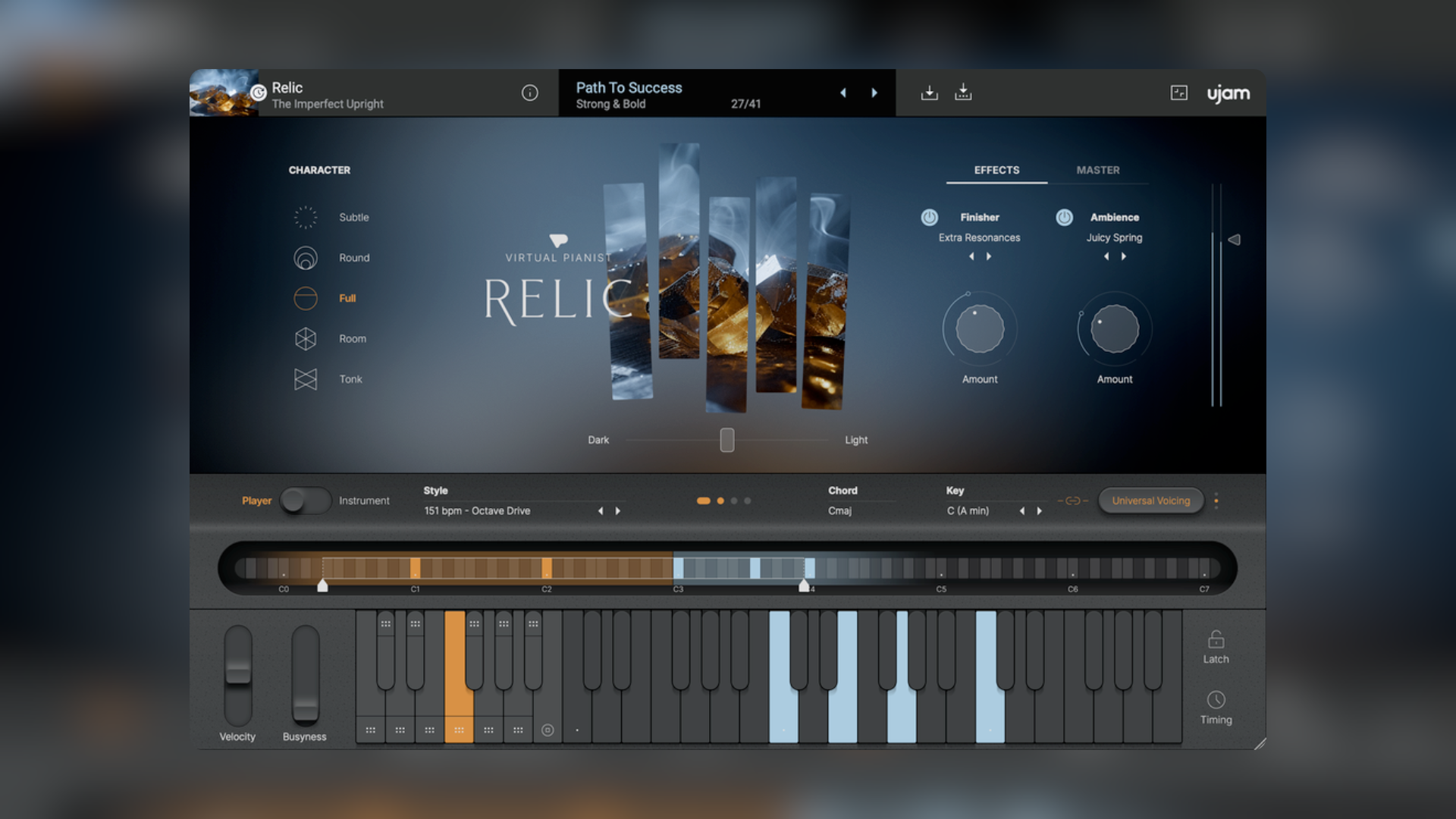Advance to next Style with right arrow
This screenshot has height=819, width=1456.
click(x=618, y=510)
